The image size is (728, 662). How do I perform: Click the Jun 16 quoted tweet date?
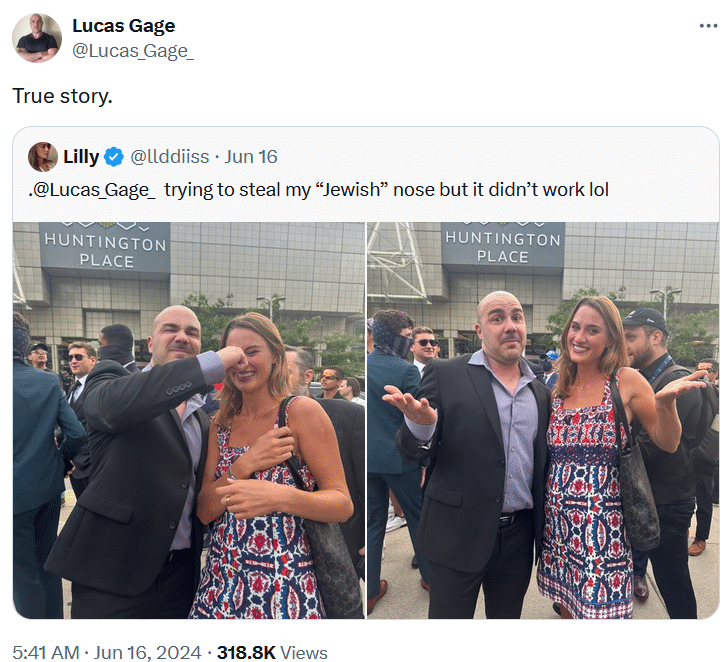pos(251,157)
